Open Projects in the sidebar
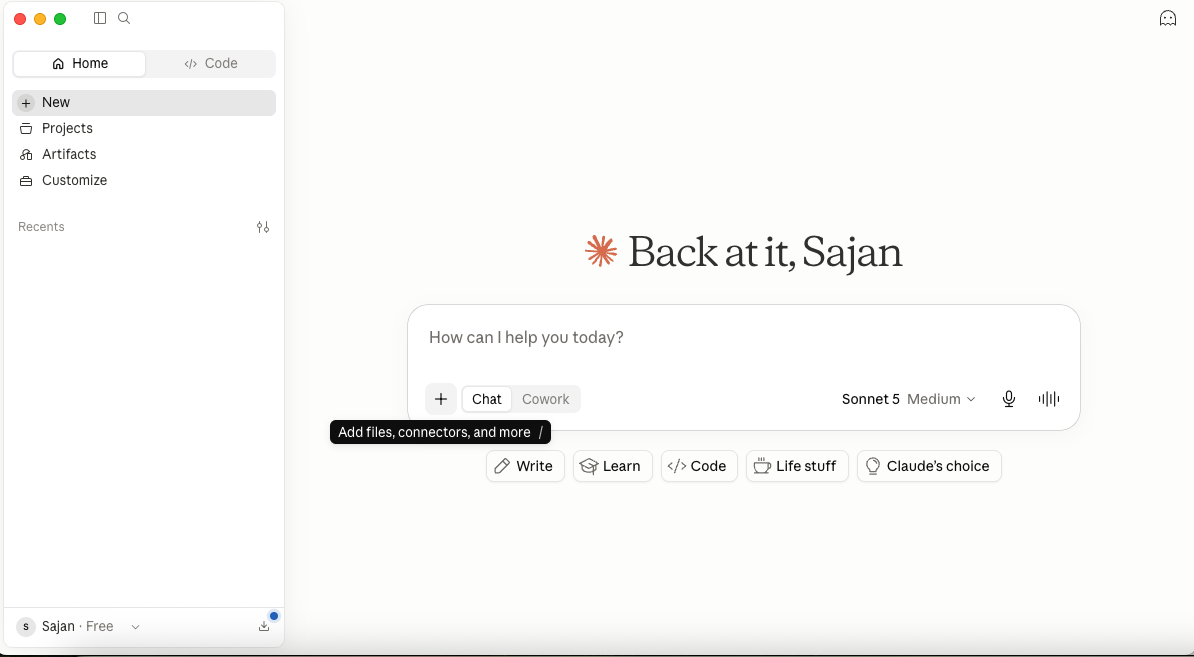The image size is (1194, 657). tap(144, 129)
